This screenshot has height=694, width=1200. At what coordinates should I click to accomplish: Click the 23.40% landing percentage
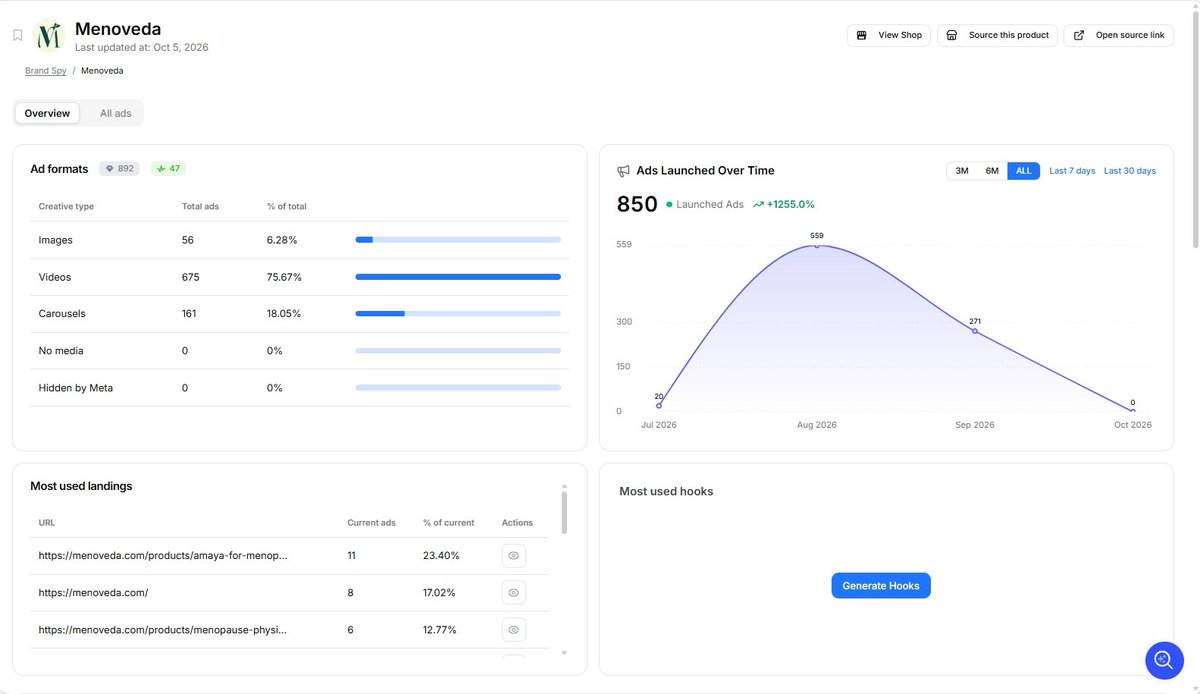click(441, 555)
